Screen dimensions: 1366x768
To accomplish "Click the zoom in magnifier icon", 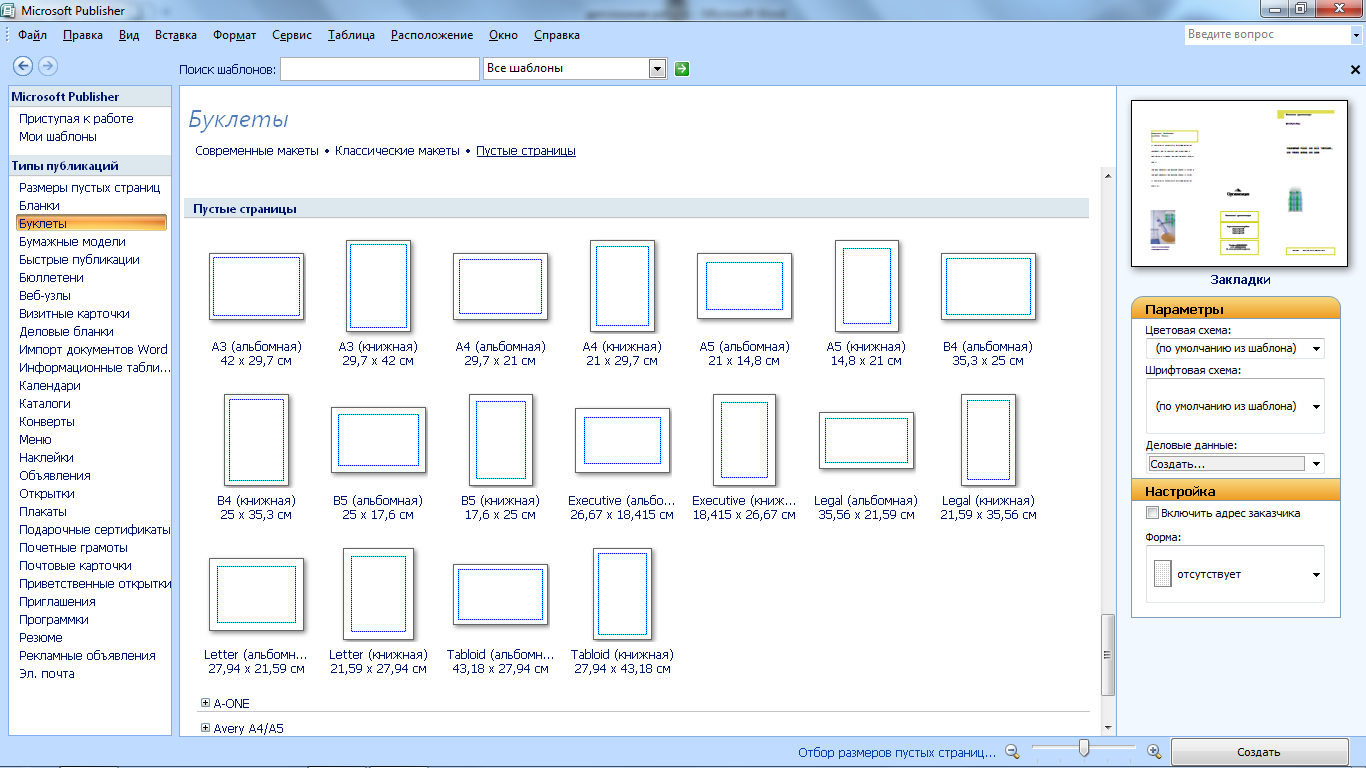I will (1153, 751).
